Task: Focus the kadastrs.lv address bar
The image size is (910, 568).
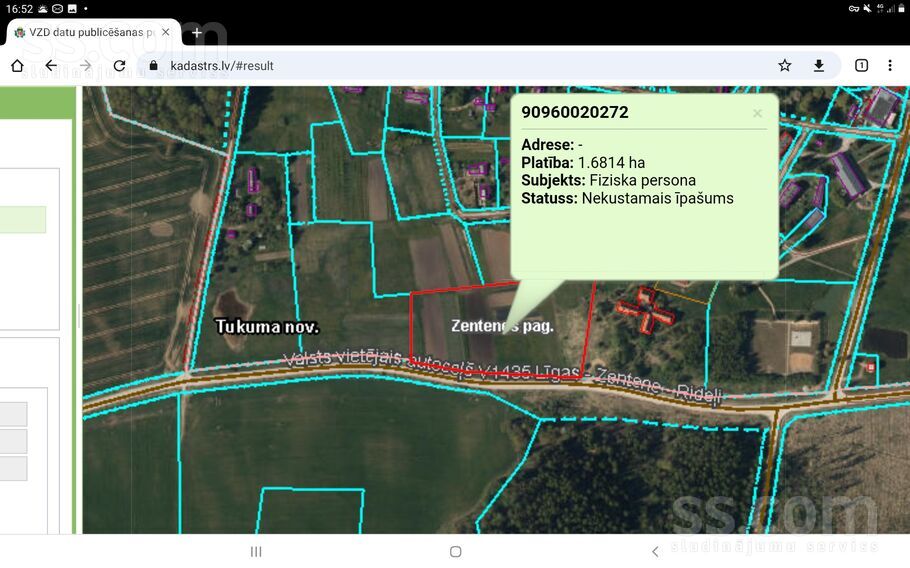Action: coord(450,66)
